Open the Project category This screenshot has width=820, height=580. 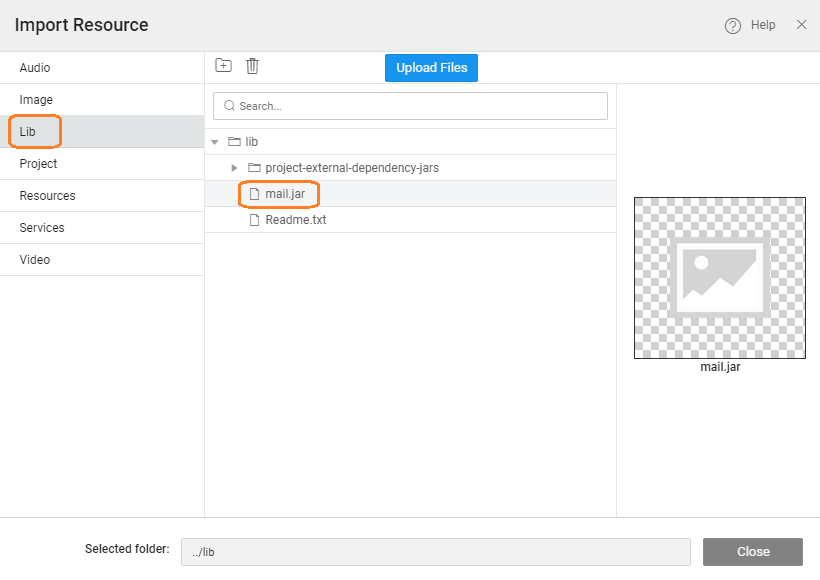38,164
